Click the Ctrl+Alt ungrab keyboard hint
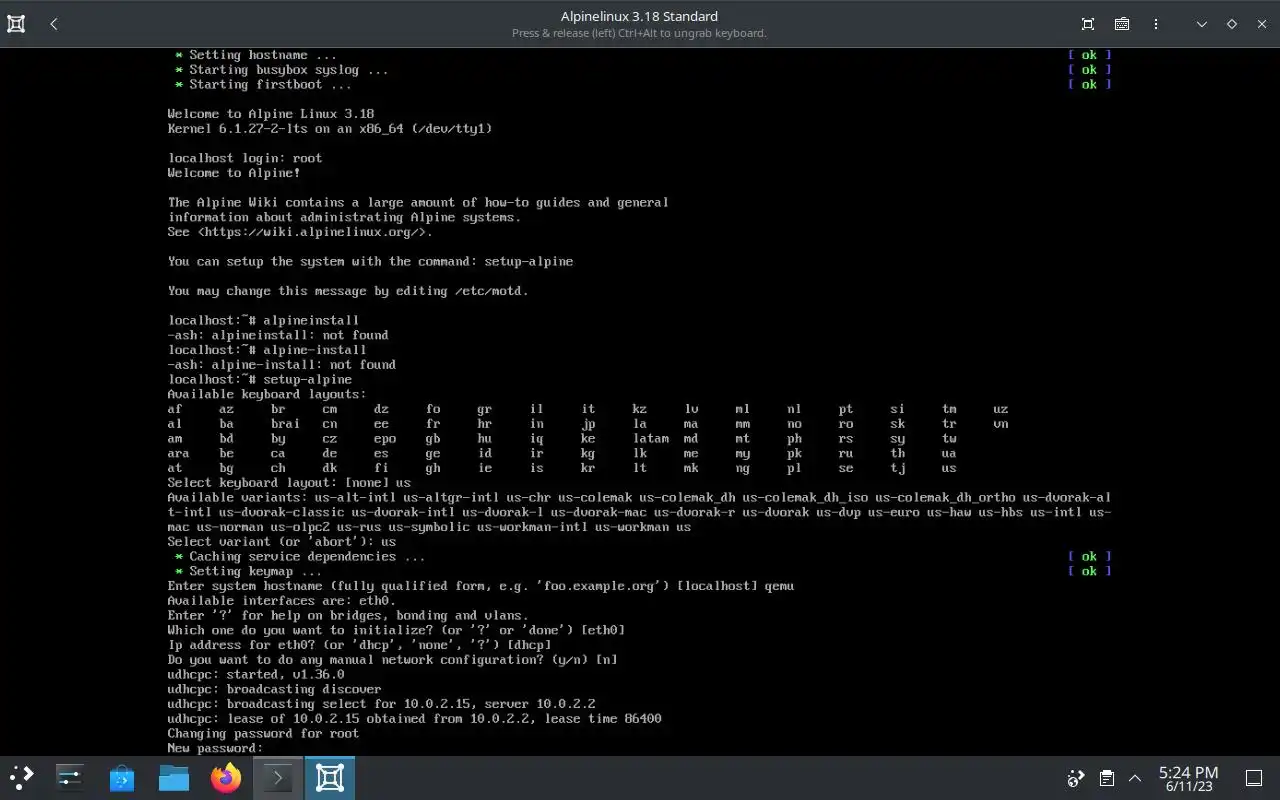Image resolution: width=1280 pixels, height=800 pixels. [639, 33]
